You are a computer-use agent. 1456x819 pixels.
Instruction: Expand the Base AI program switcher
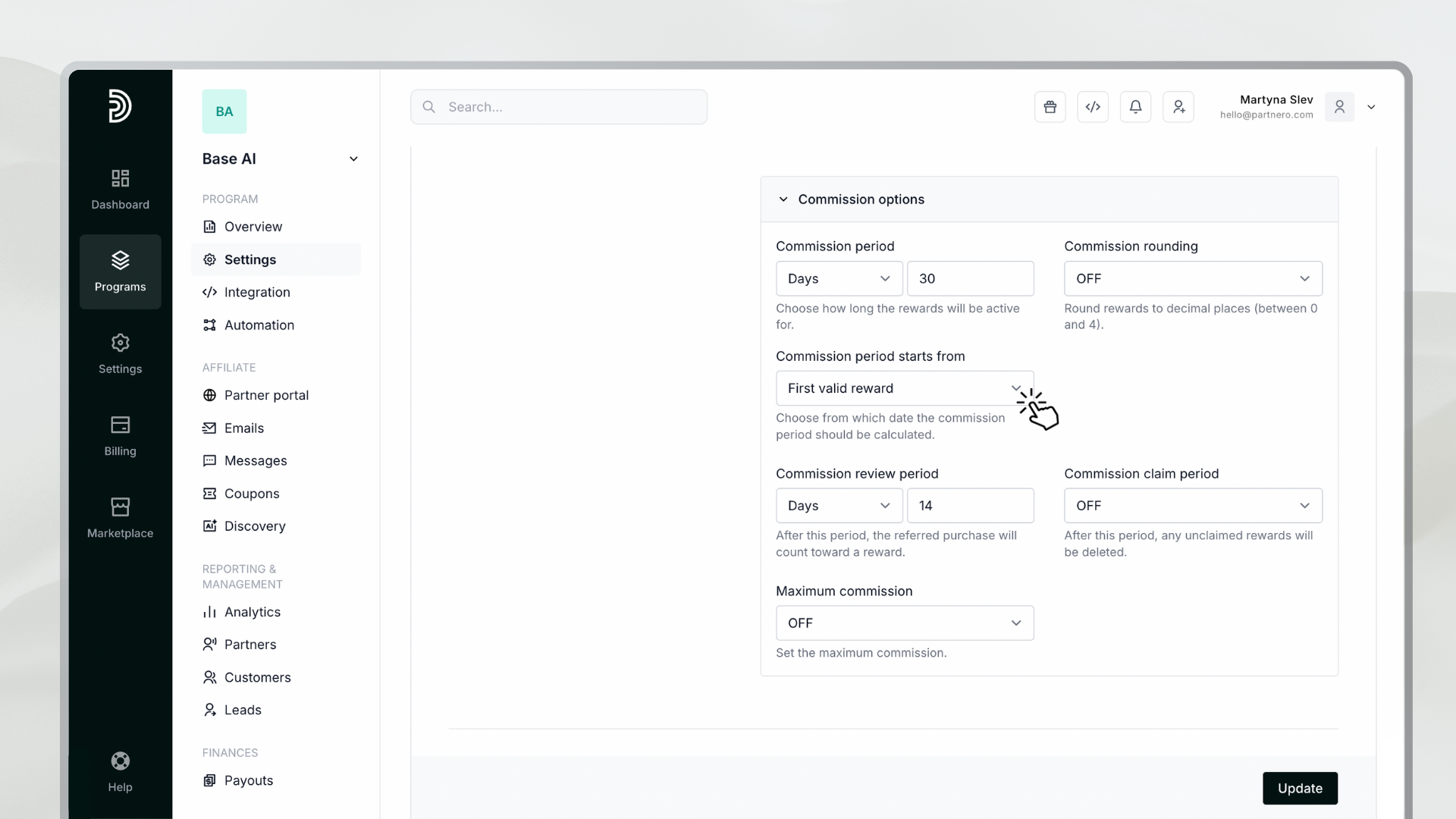(x=353, y=158)
